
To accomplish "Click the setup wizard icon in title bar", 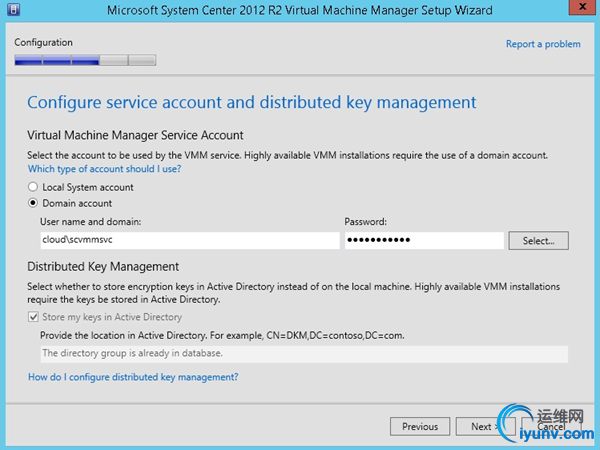I will click(x=13, y=9).
